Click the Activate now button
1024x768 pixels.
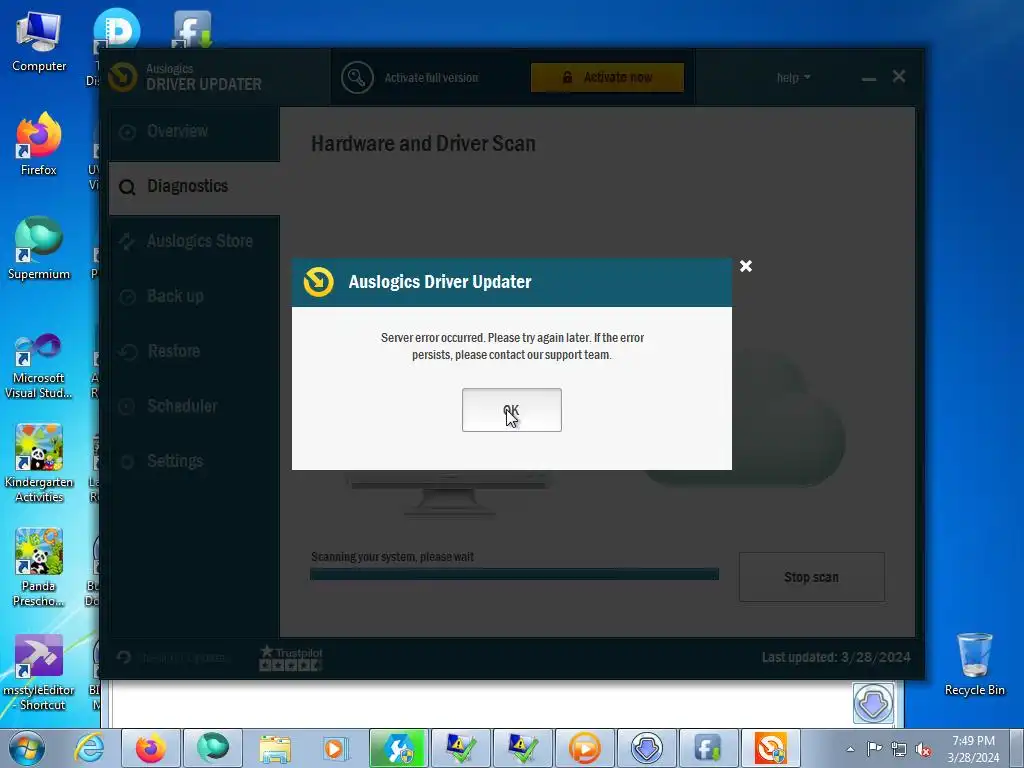[x=607, y=77]
